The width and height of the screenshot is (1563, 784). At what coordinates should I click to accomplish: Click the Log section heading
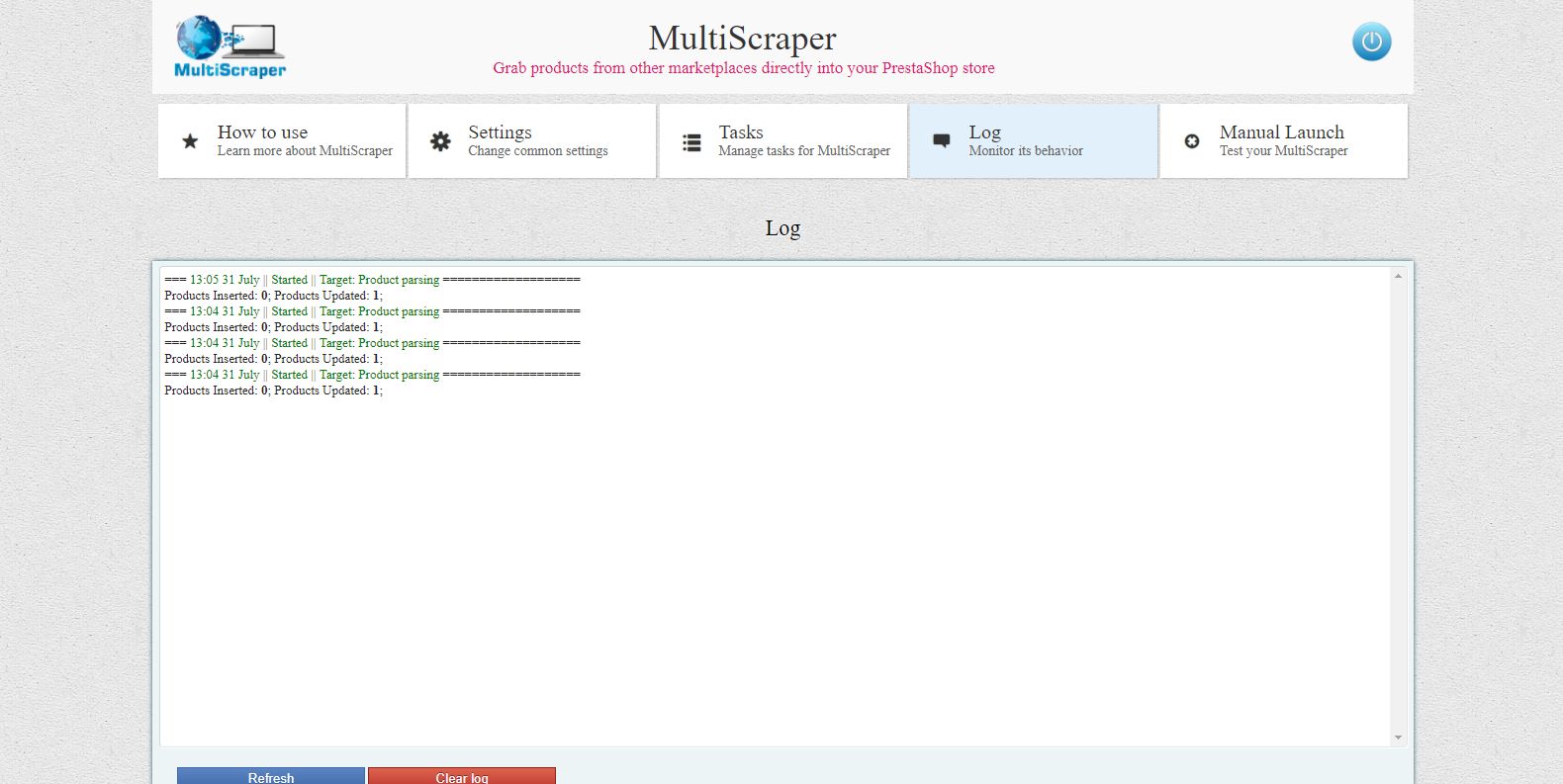coord(782,228)
